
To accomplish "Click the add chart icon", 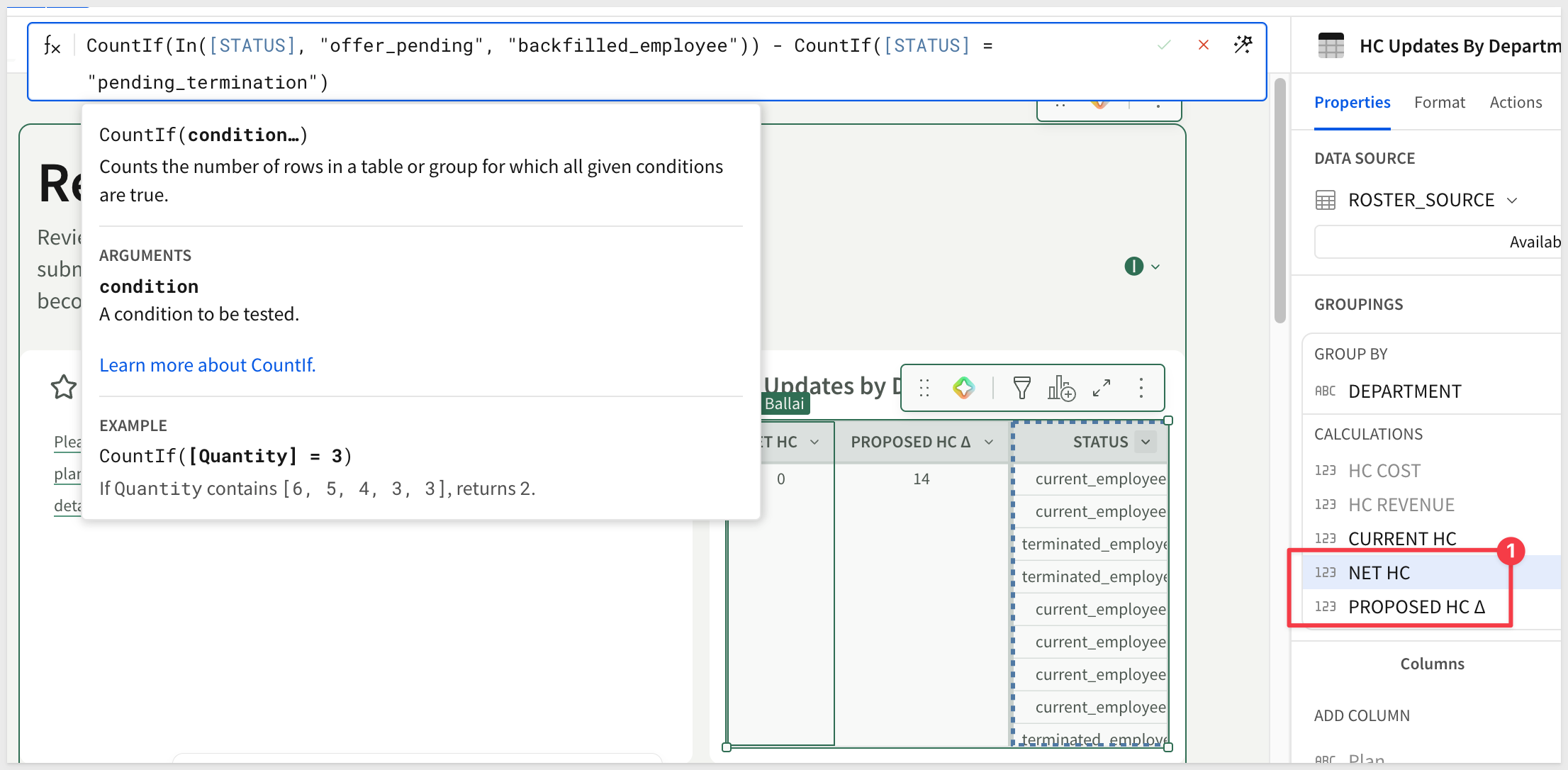I will 1061,388.
